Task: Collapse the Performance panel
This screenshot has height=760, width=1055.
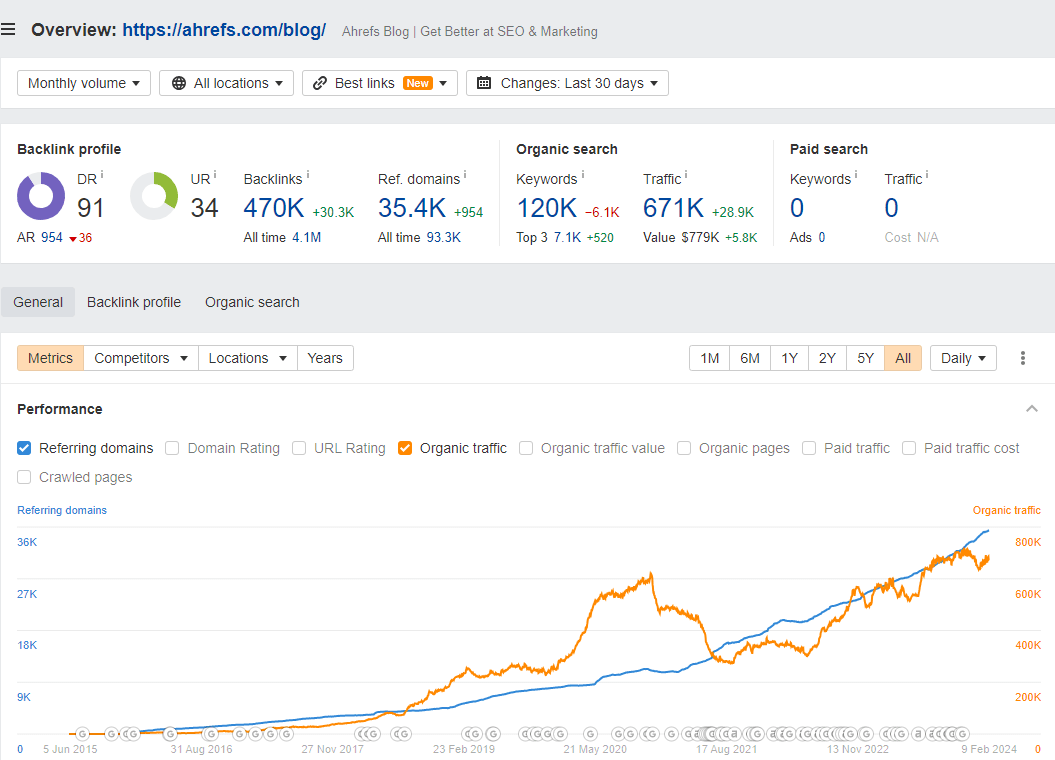Action: [1032, 408]
